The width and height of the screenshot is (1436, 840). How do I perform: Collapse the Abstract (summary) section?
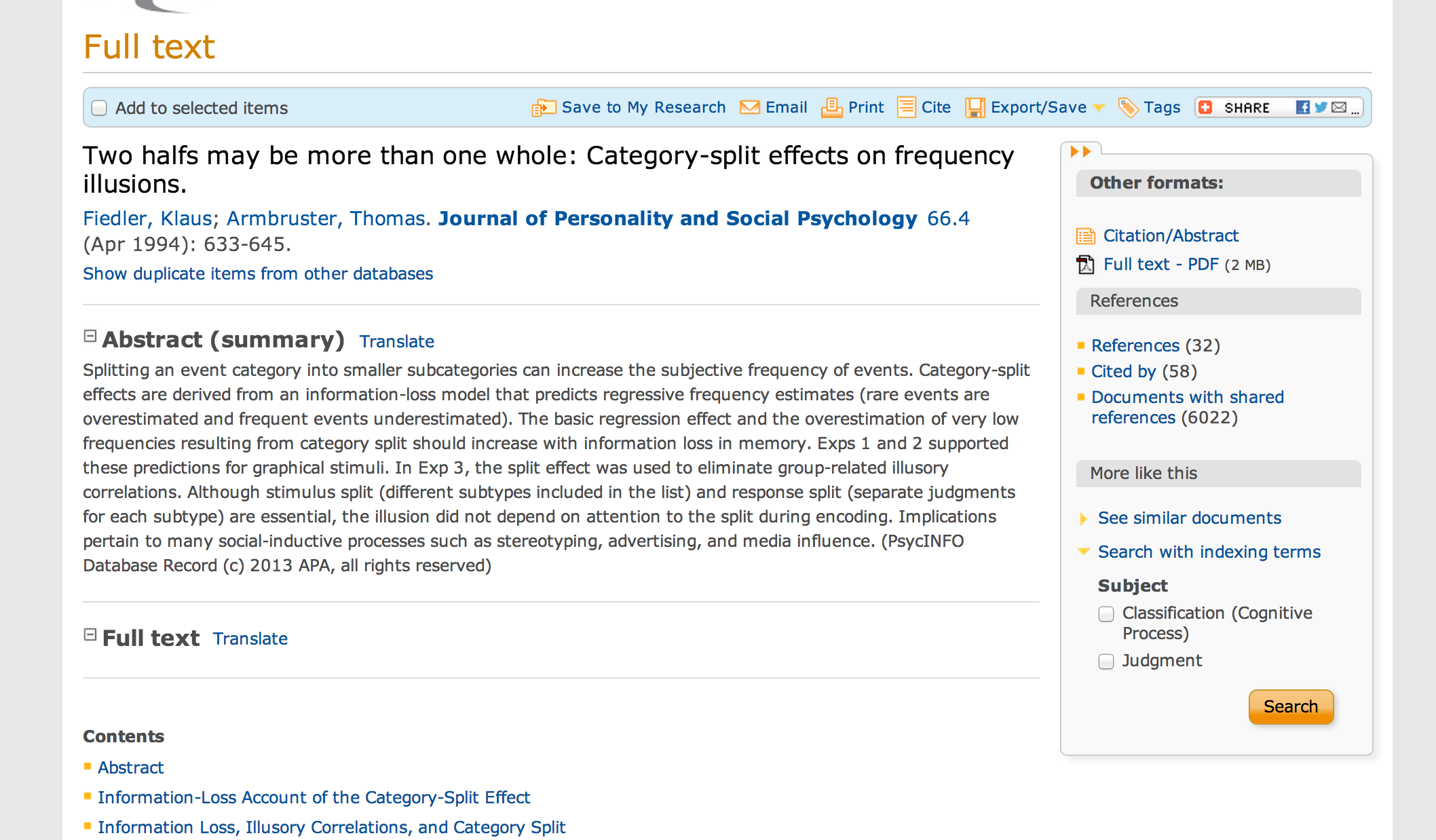(90, 336)
